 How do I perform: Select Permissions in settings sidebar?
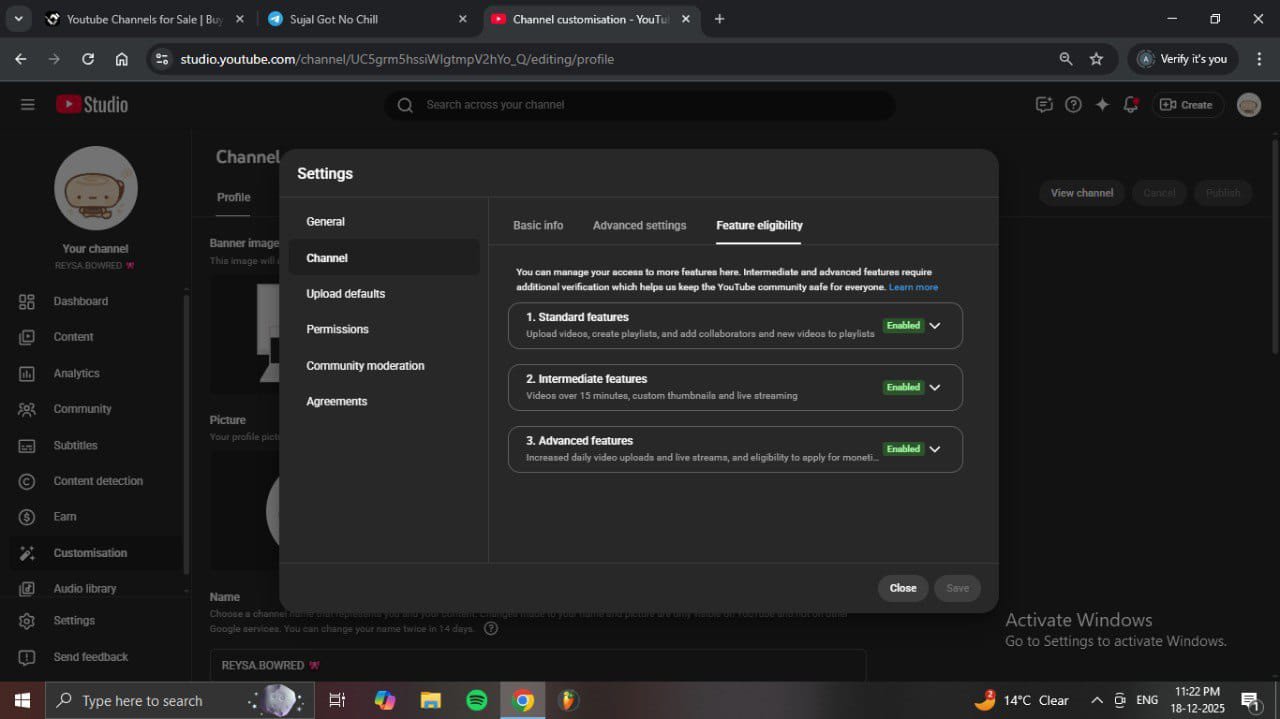tap(337, 329)
